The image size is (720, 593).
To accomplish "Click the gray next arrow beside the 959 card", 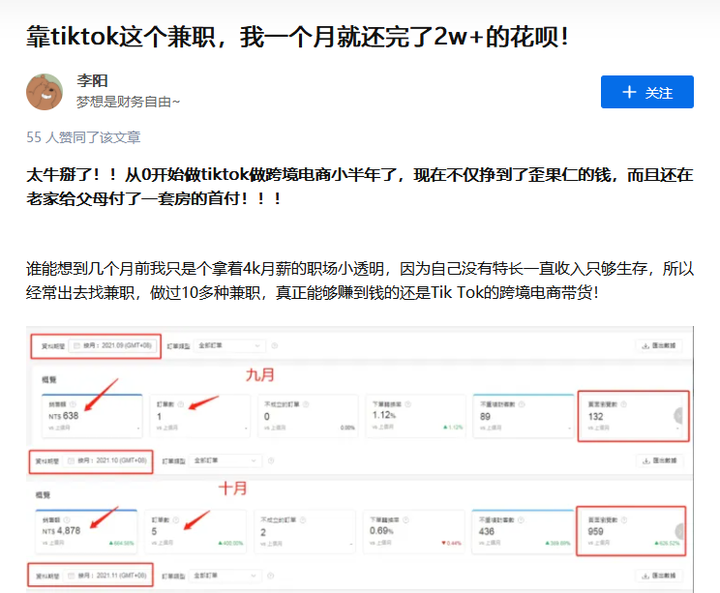I will click(680, 531).
